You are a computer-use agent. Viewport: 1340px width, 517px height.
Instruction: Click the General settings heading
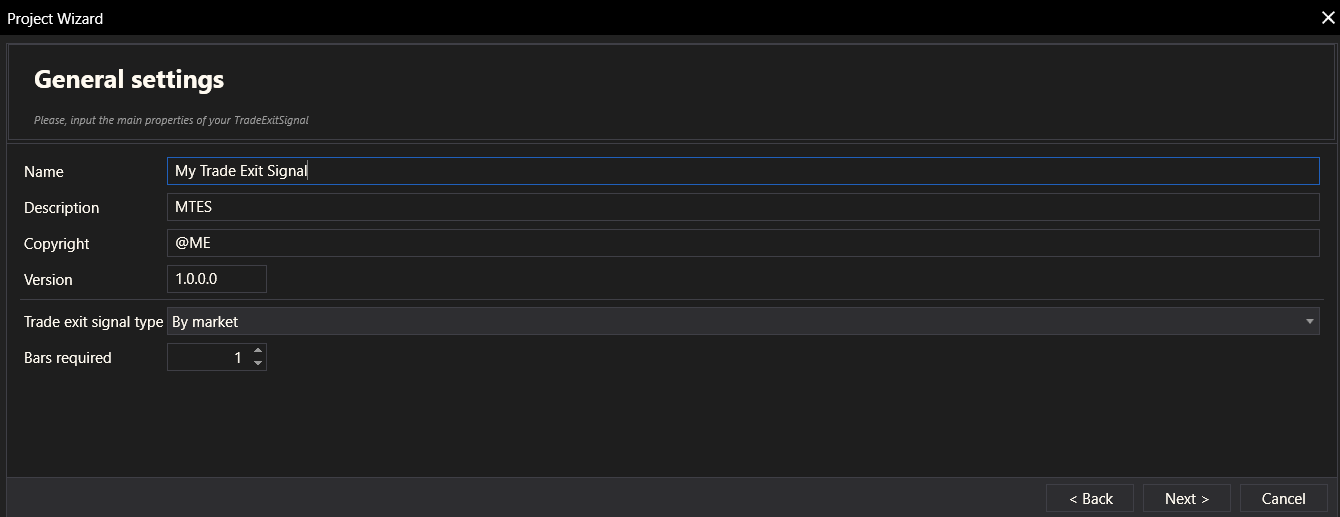(x=129, y=79)
